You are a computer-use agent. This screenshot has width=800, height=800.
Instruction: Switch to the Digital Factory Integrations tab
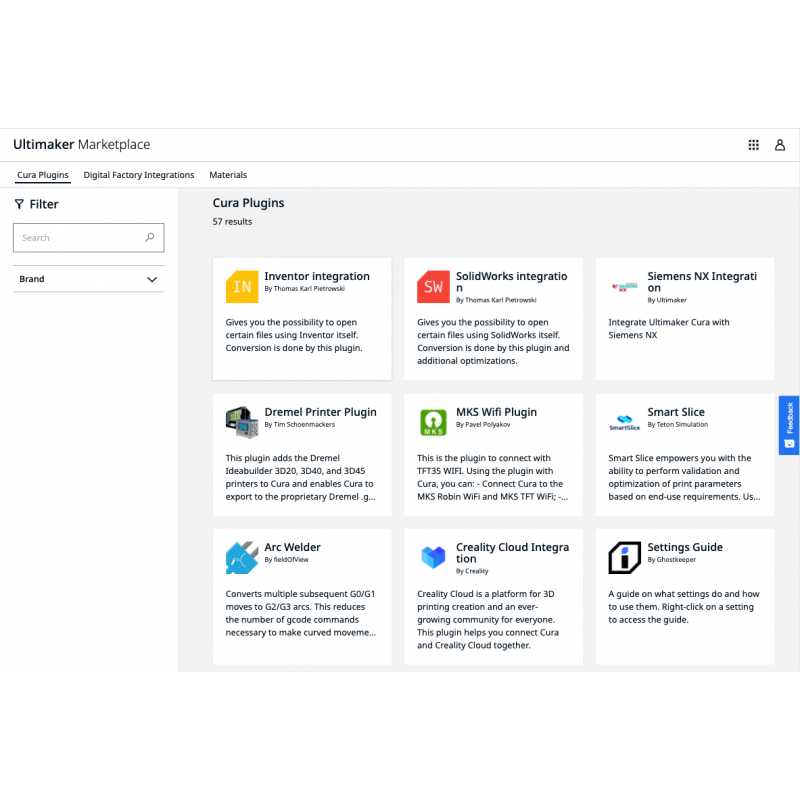[139, 175]
